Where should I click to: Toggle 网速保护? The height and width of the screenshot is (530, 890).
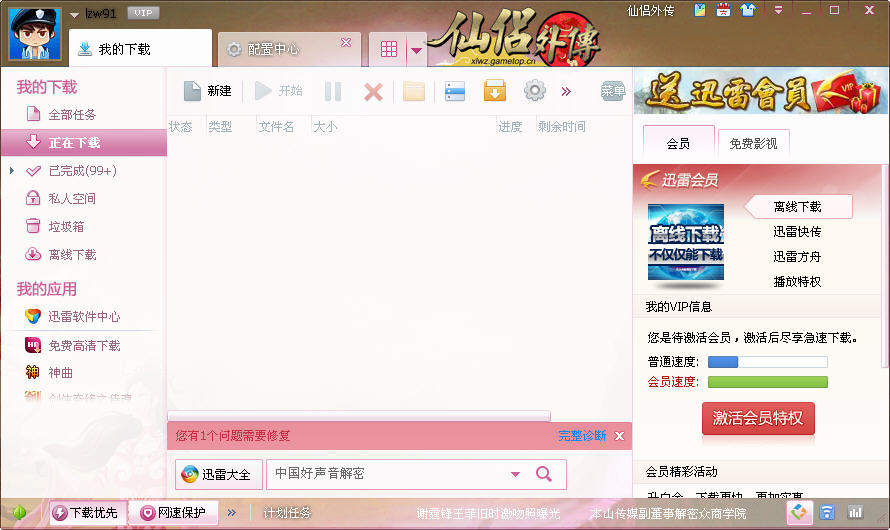tap(173, 513)
